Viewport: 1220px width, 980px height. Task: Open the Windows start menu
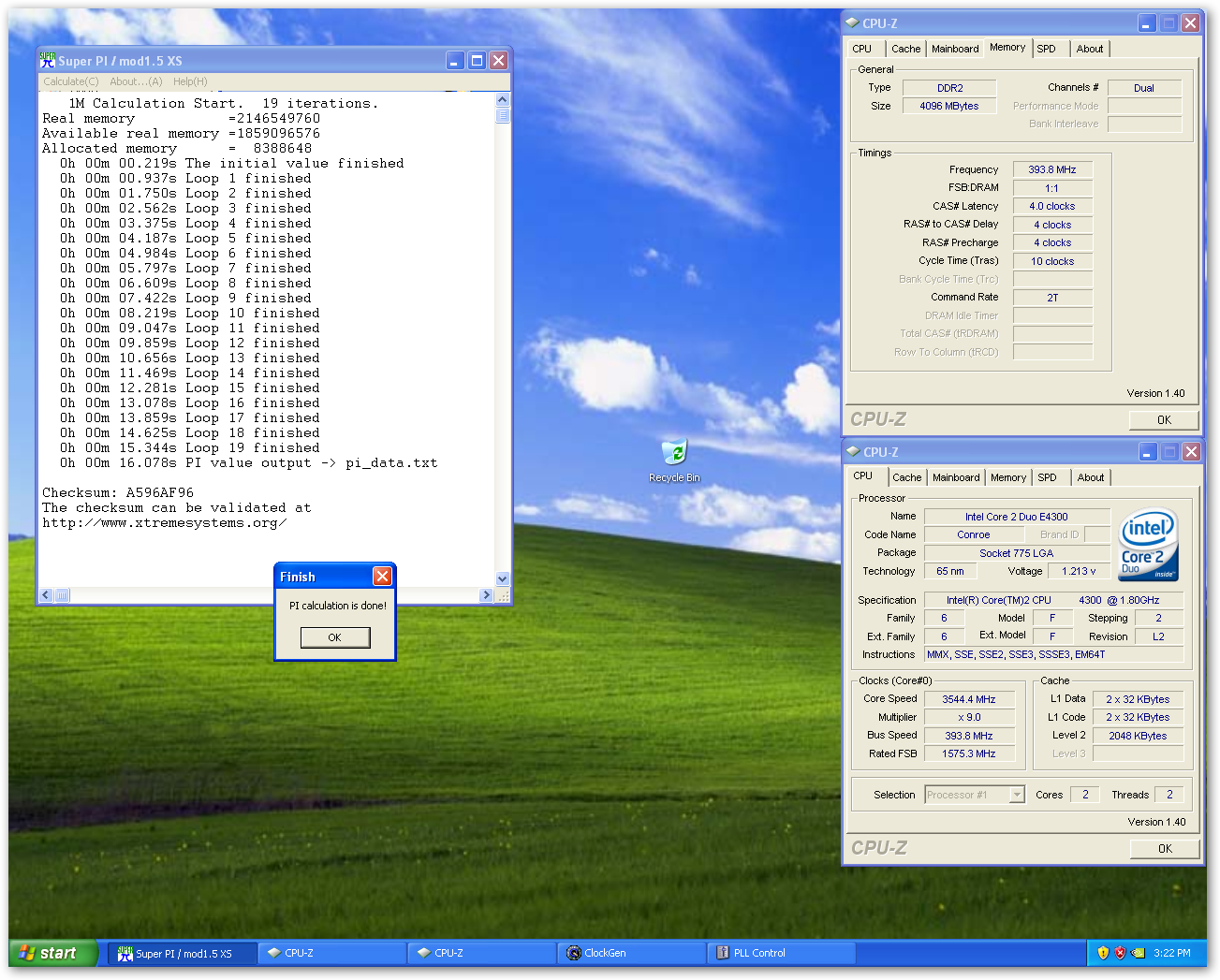pyautogui.click(x=53, y=953)
